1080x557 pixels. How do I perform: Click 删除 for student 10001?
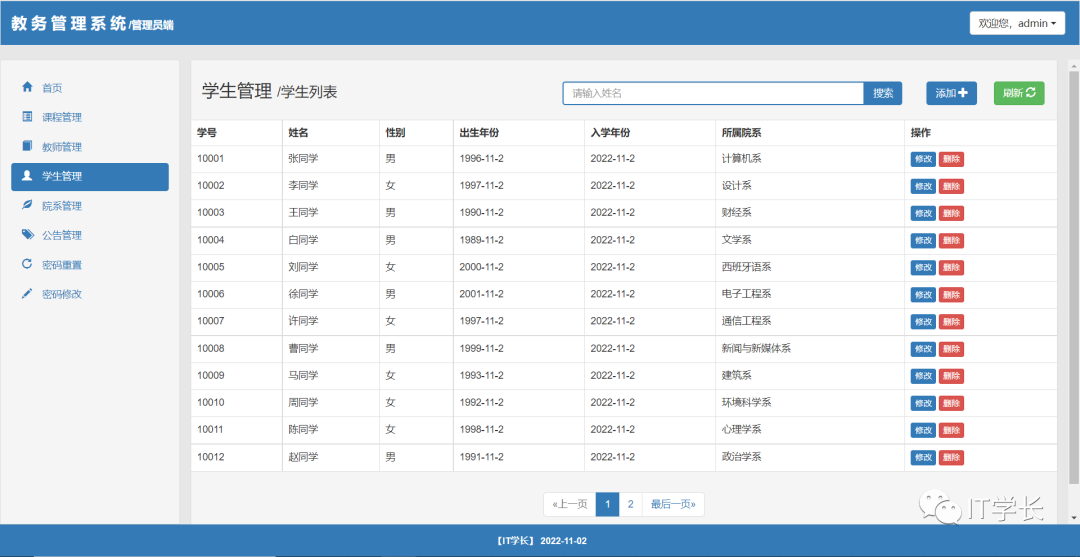(x=951, y=159)
